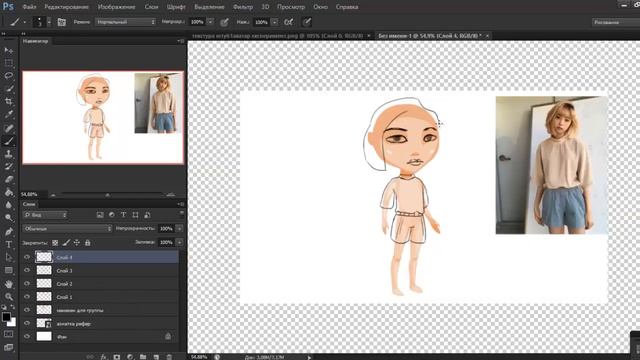Switch to the first document tab
640x360 pixels.
(278, 36)
